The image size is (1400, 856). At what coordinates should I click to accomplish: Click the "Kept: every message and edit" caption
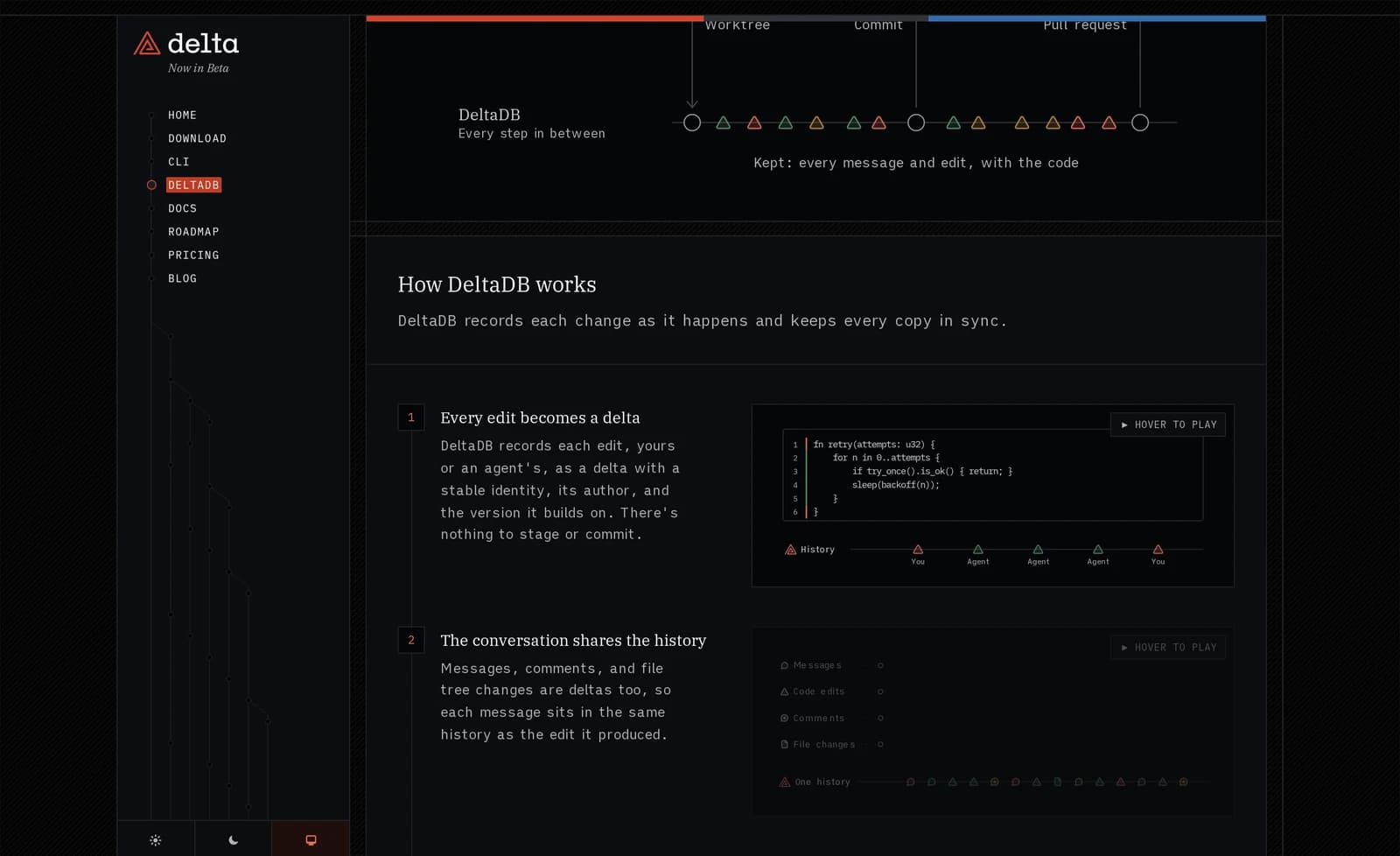point(916,163)
